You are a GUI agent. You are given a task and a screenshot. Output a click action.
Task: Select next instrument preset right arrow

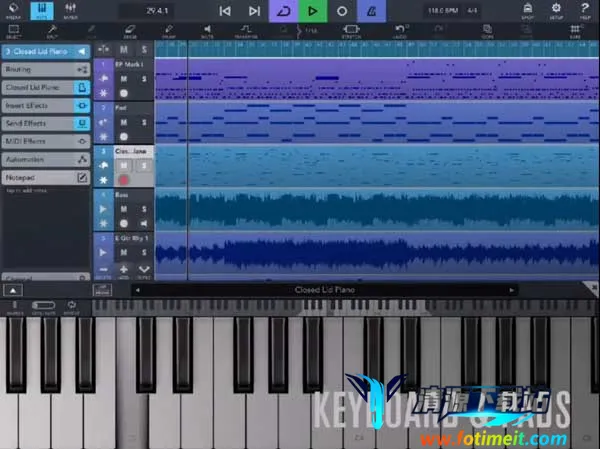tap(512, 290)
